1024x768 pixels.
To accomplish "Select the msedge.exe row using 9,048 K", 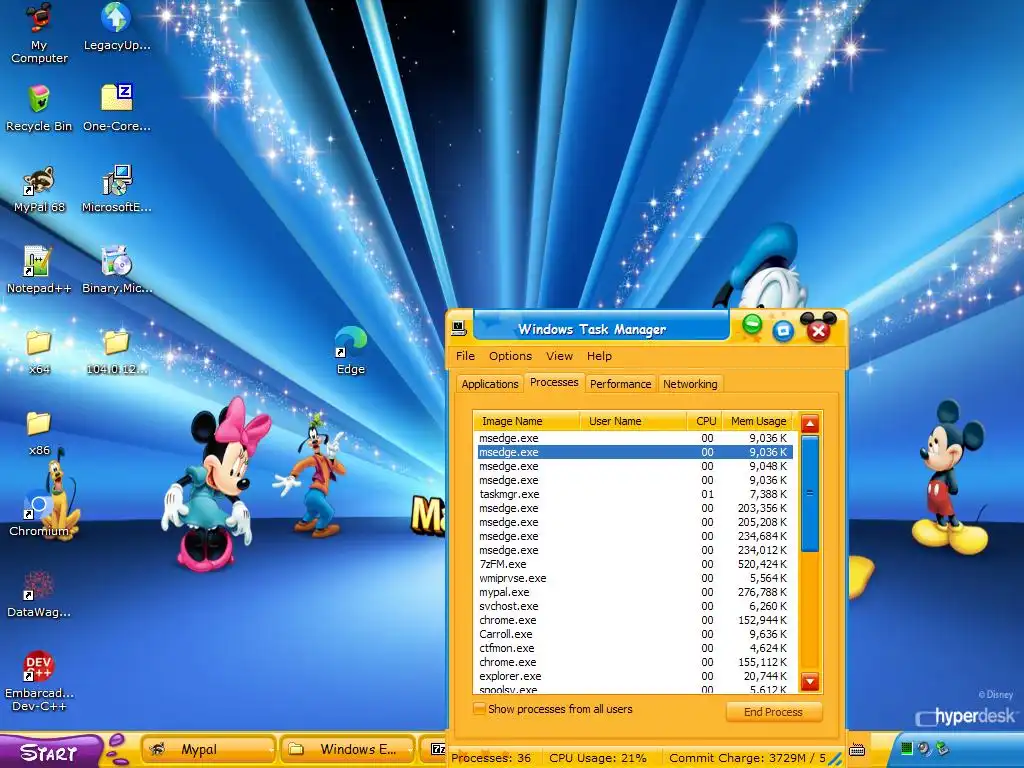I will (x=633, y=466).
